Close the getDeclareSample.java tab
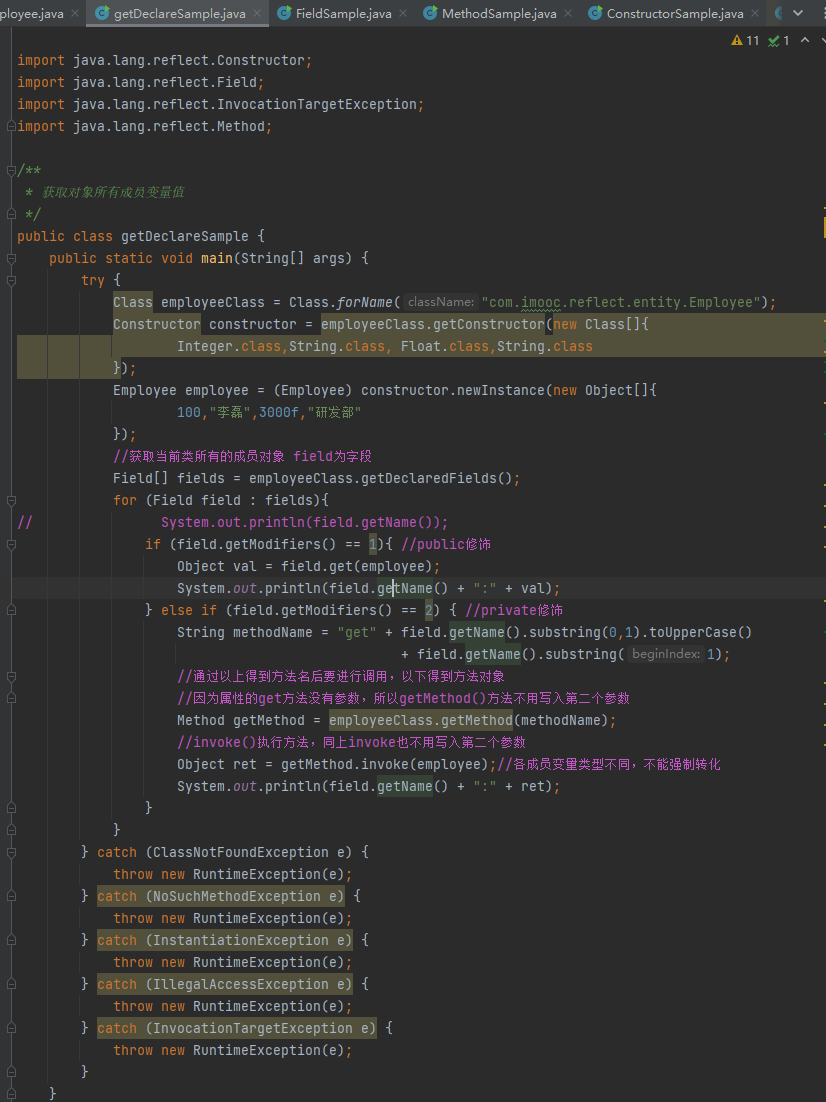This screenshot has height=1102, width=826. point(257,14)
